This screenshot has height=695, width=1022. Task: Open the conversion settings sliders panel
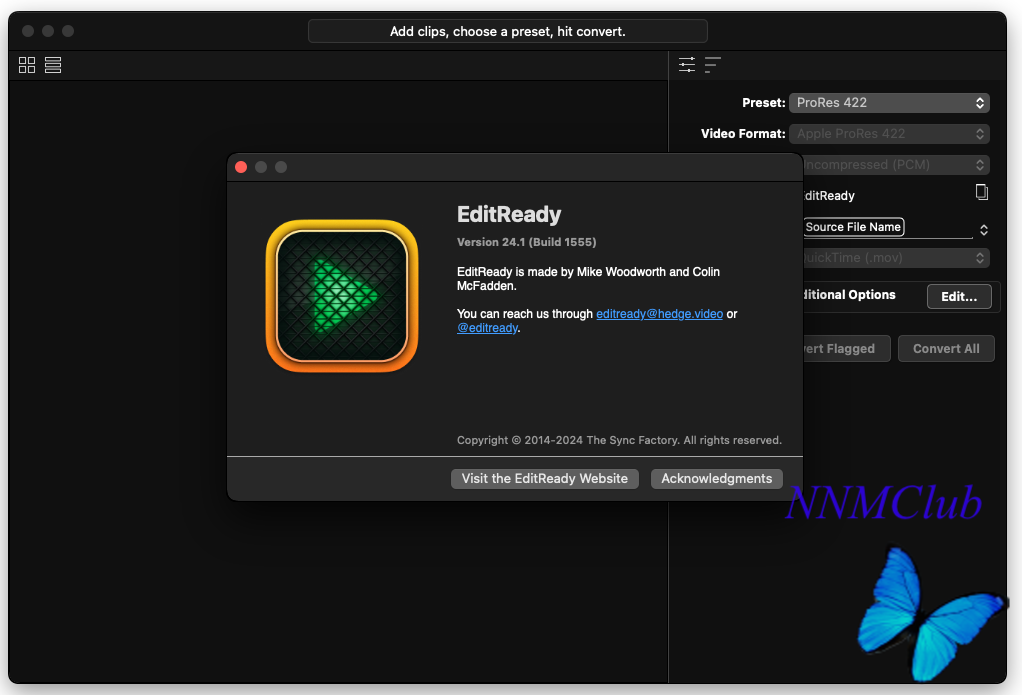coord(687,65)
